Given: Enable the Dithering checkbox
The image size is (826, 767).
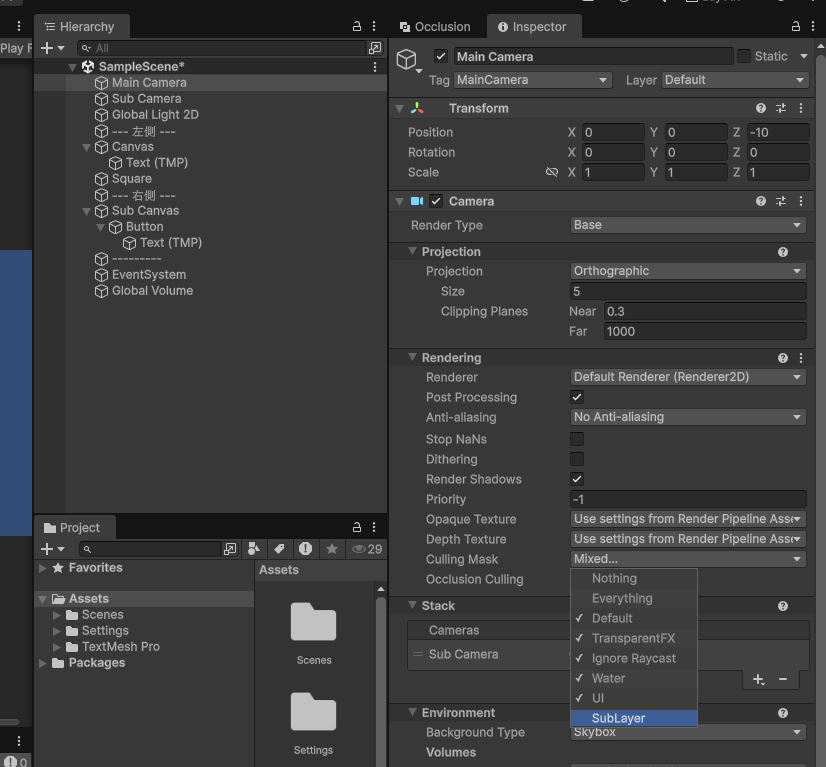Looking at the screenshot, I should point(577,459).
